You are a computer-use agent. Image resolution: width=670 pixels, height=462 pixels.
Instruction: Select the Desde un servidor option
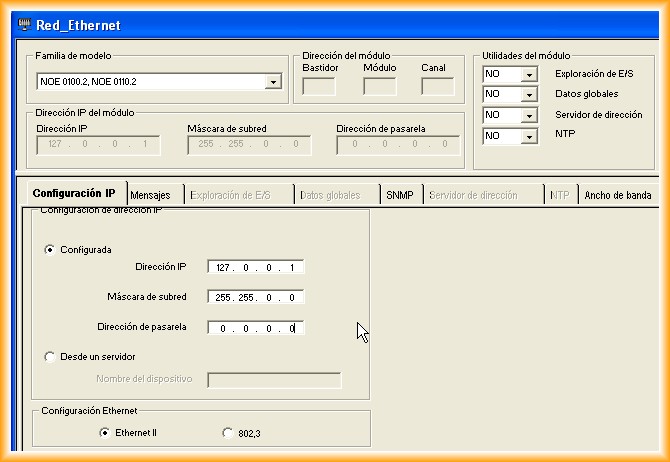50,356
